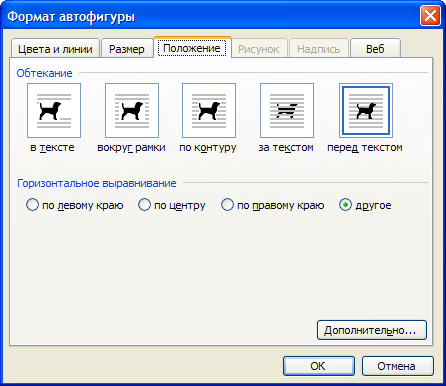
Task: Open the 'Веб' tab
Action: [375, 49]
